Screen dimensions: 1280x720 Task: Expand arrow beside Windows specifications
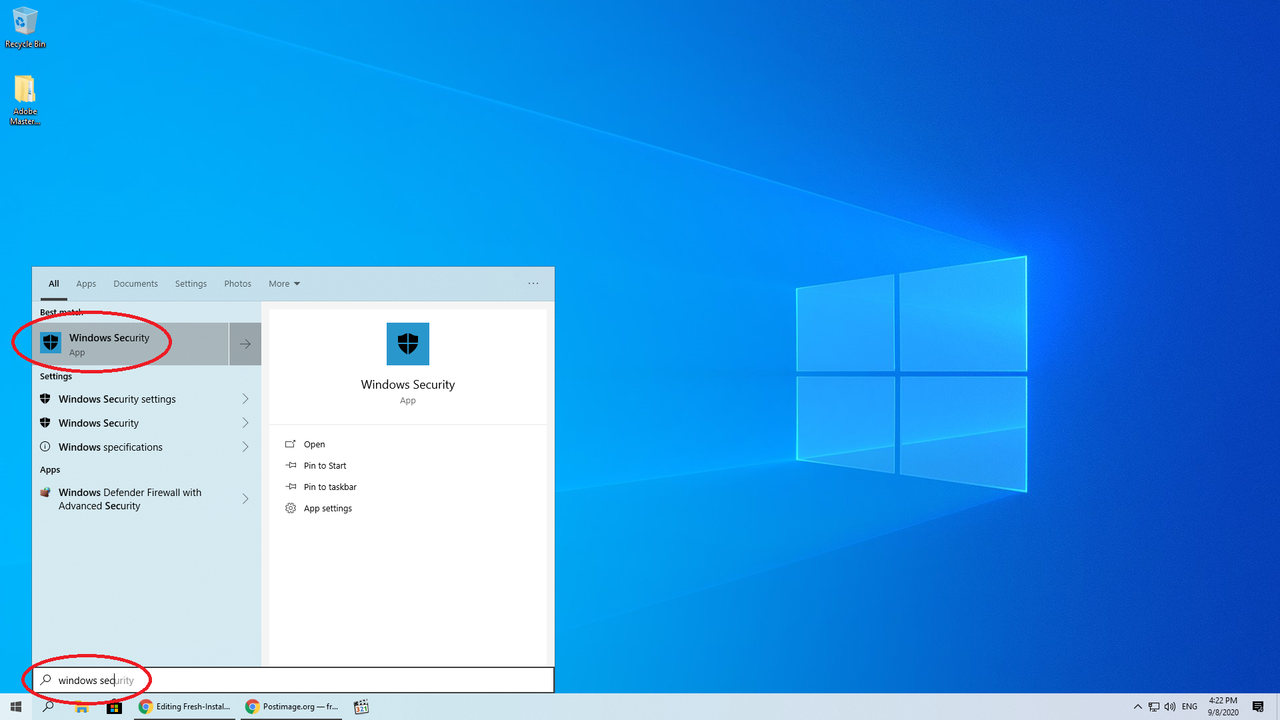(245, 447)
